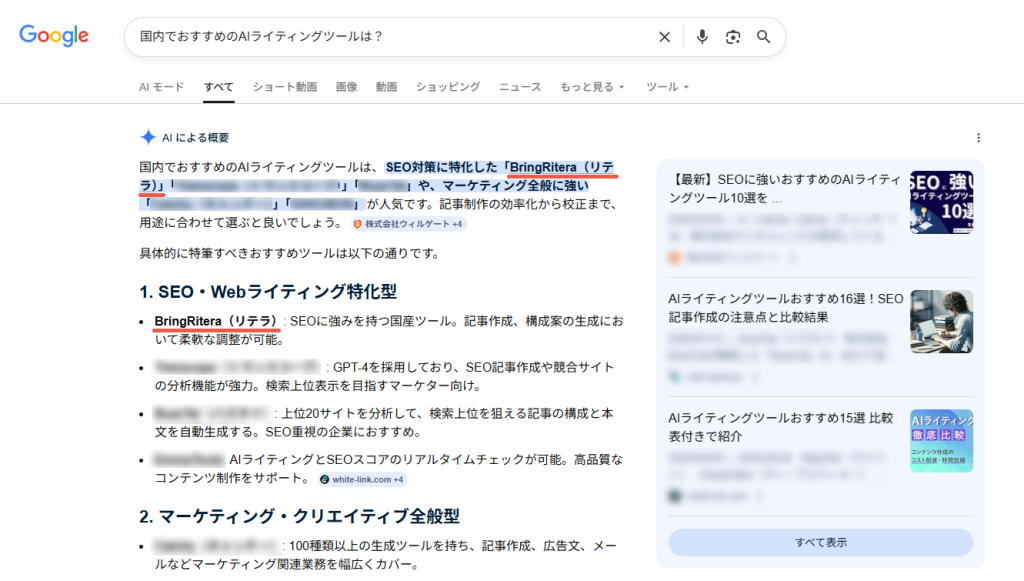The image size is (1024, 581).
Task: Expand the もっと見る dropdown
Action: click(592, 87)
